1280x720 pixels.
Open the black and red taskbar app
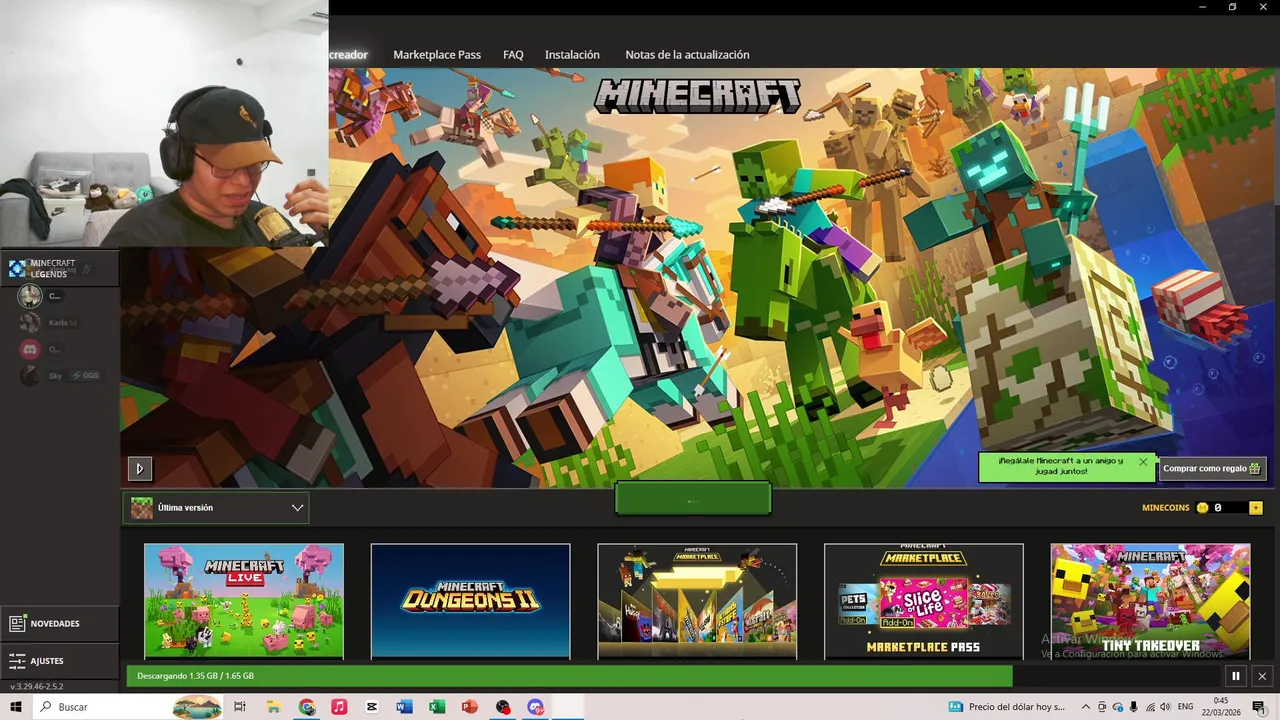point(503,707)
